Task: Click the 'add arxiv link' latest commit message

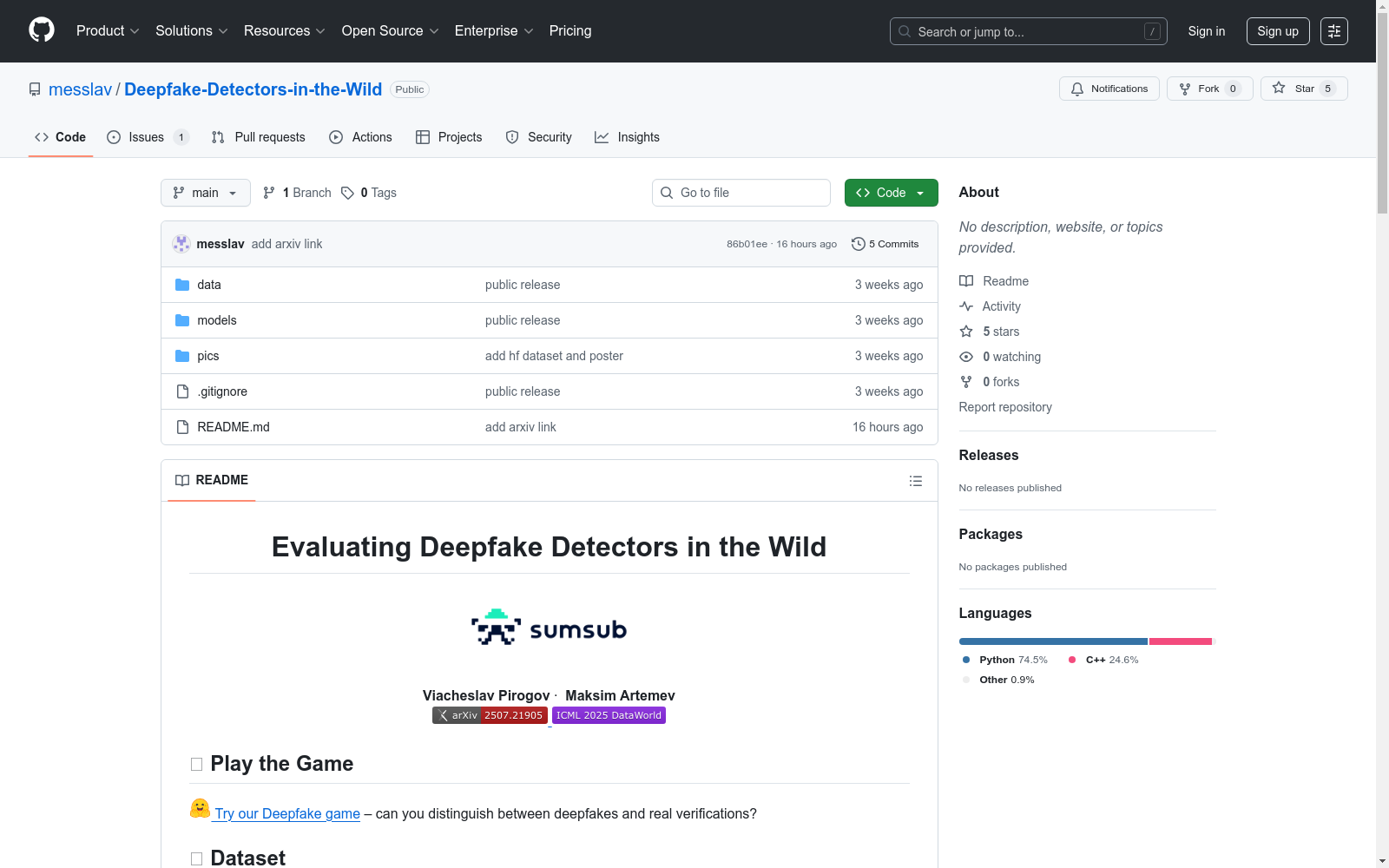Action: [x=286, y=244]
